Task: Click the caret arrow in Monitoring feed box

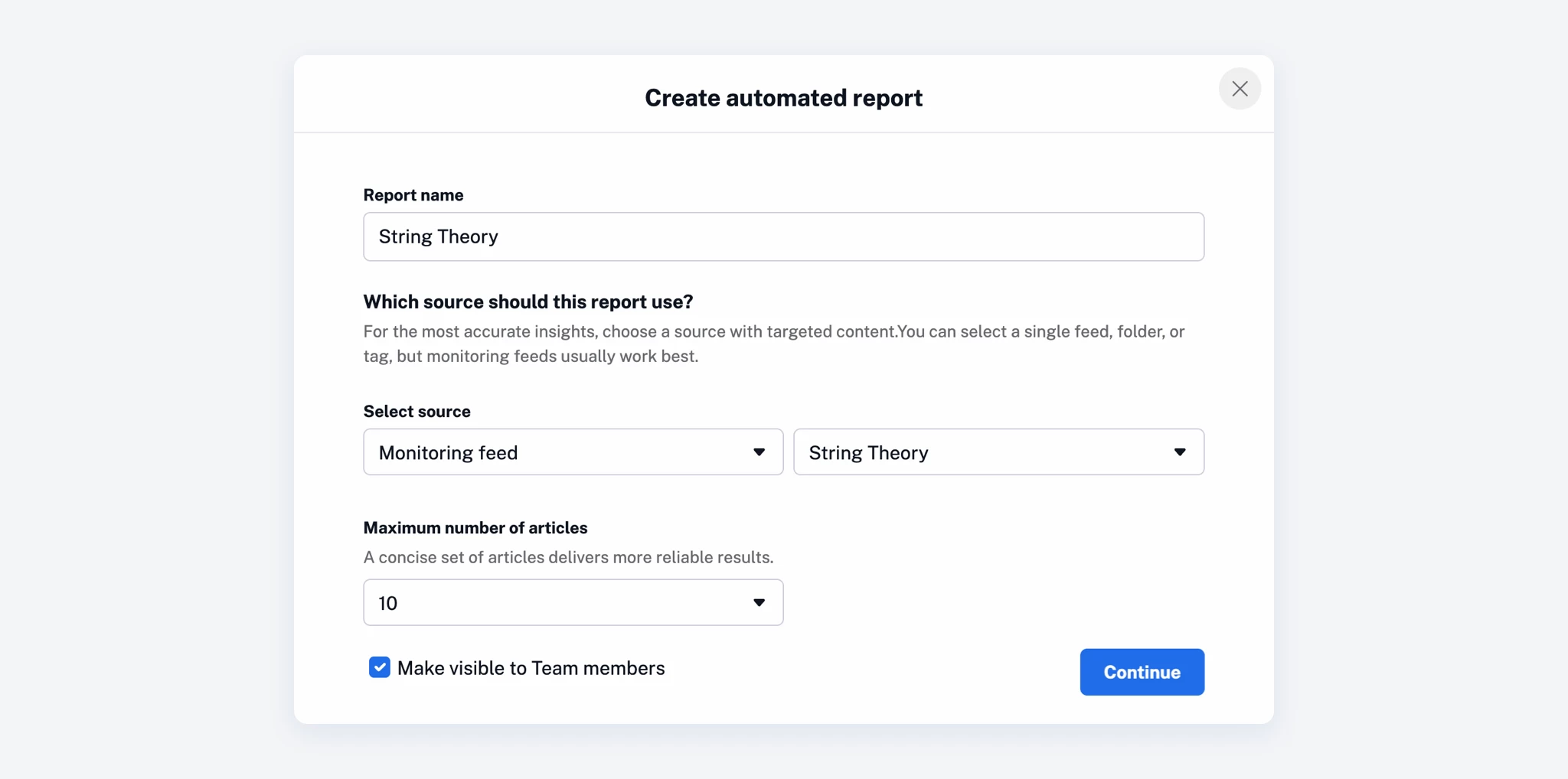Action: point(759,452)
